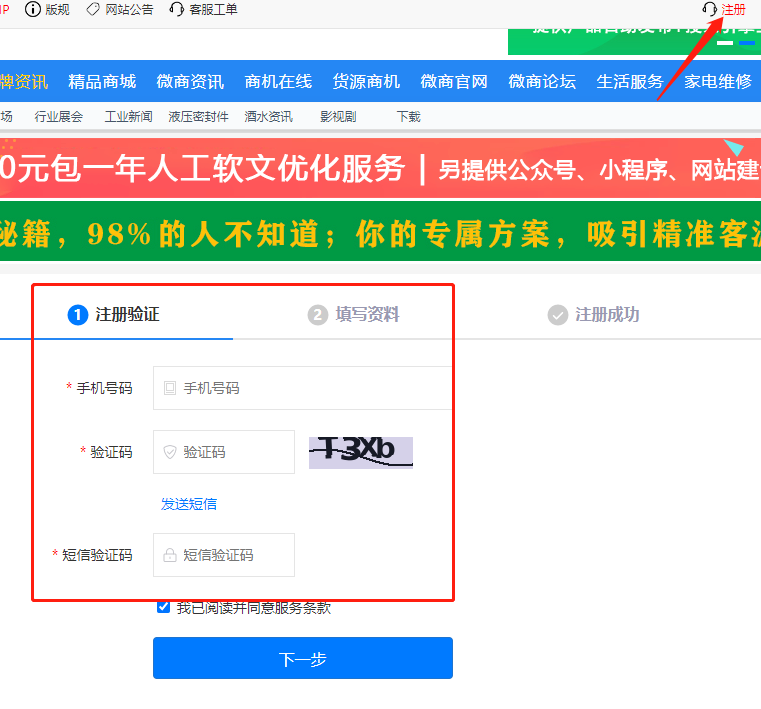
Task: Open 生活服务 navigation item
Action: pyautogui.click(x=630, y=82)
